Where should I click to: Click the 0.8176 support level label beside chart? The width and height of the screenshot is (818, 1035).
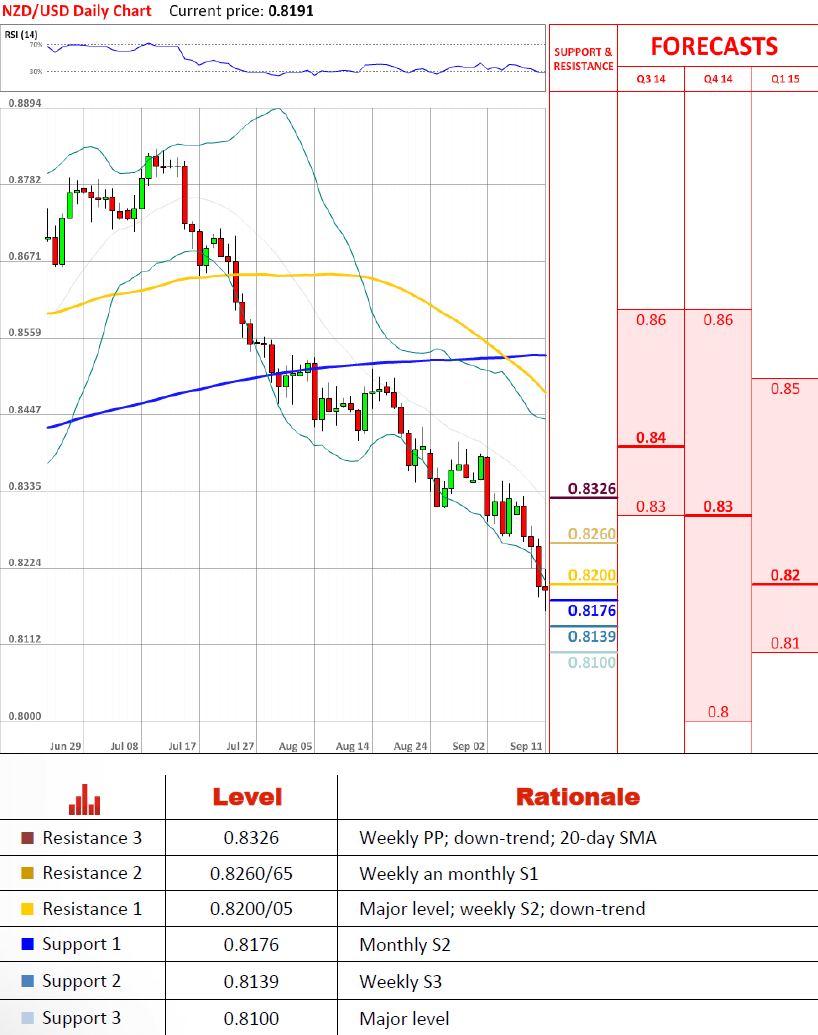click(592, 611)
